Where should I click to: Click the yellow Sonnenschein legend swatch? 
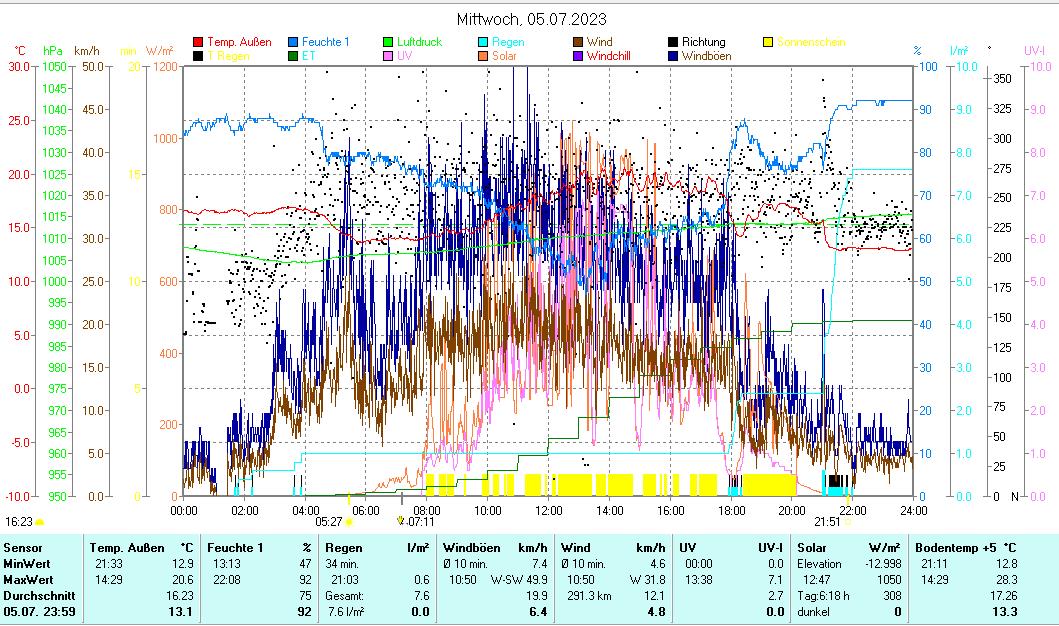point(768,43)
